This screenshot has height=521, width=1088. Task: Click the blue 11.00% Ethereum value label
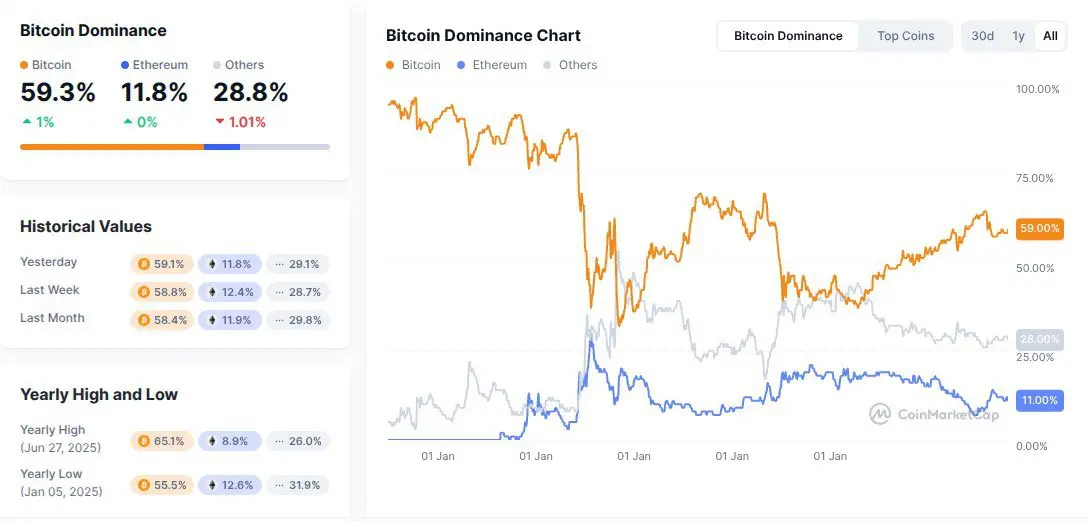tap(1038, 400)
